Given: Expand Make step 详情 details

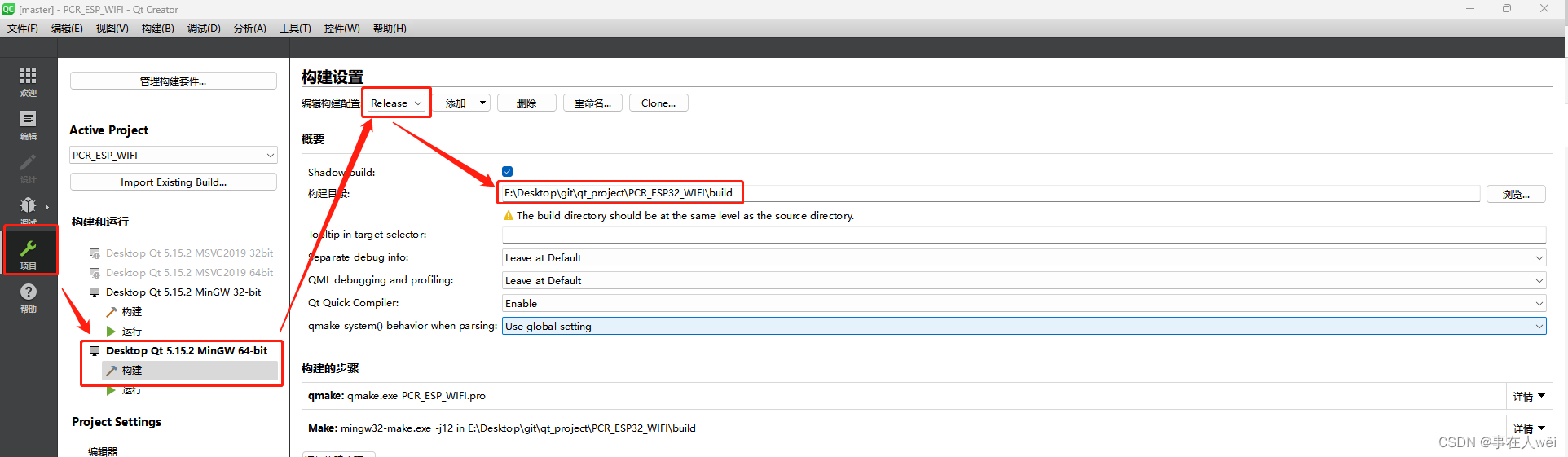Looking at the screenshot, I should (x=1529, y=428).
